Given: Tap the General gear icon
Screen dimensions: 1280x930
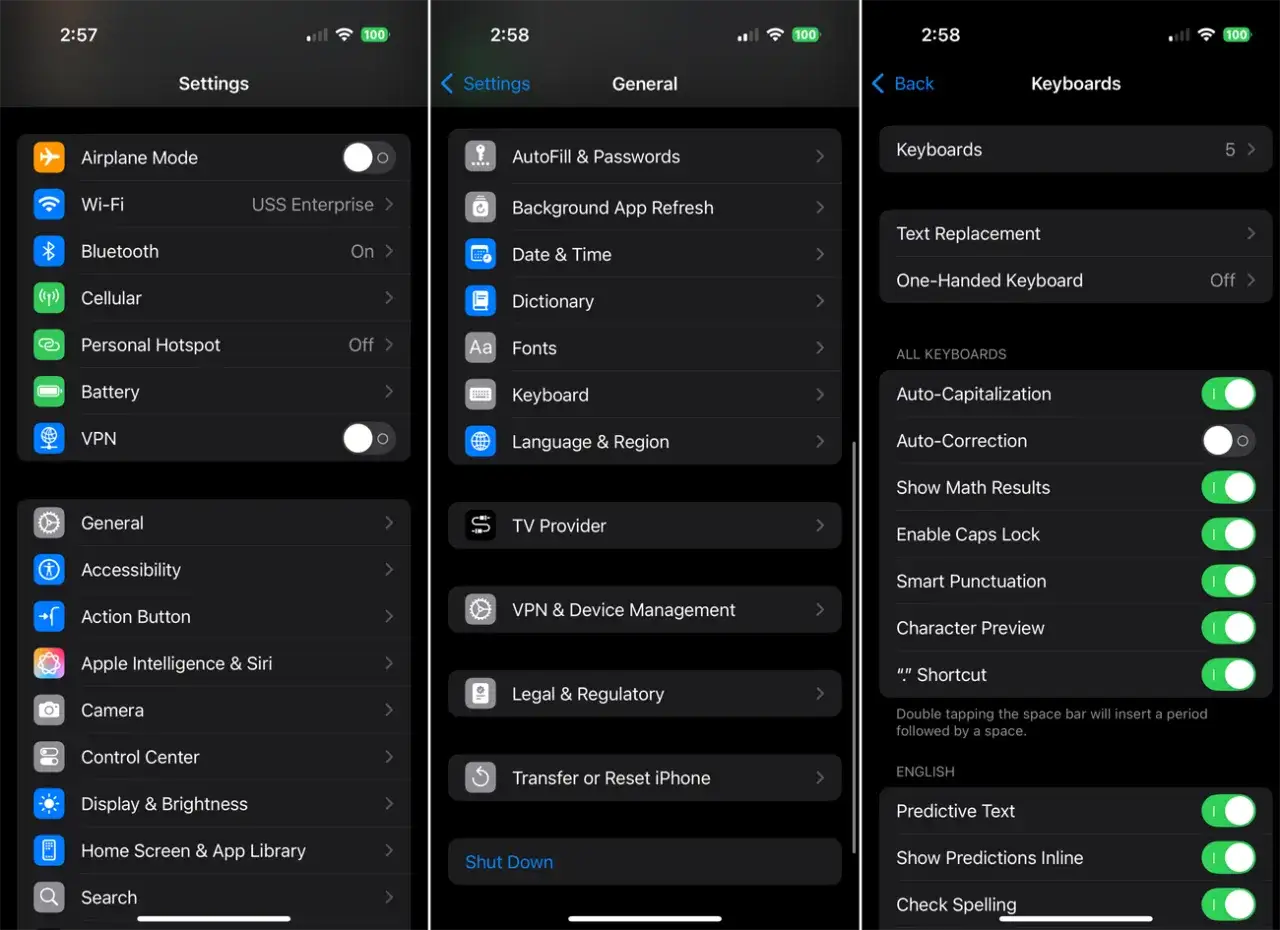Looking at the screenshot, I should click(x=49, y=523).
